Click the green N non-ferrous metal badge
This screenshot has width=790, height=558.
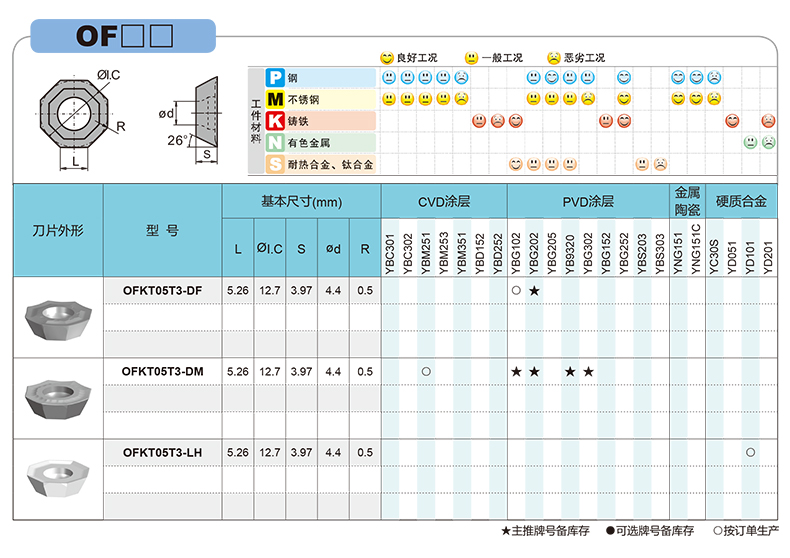click(x=275, y=143)
